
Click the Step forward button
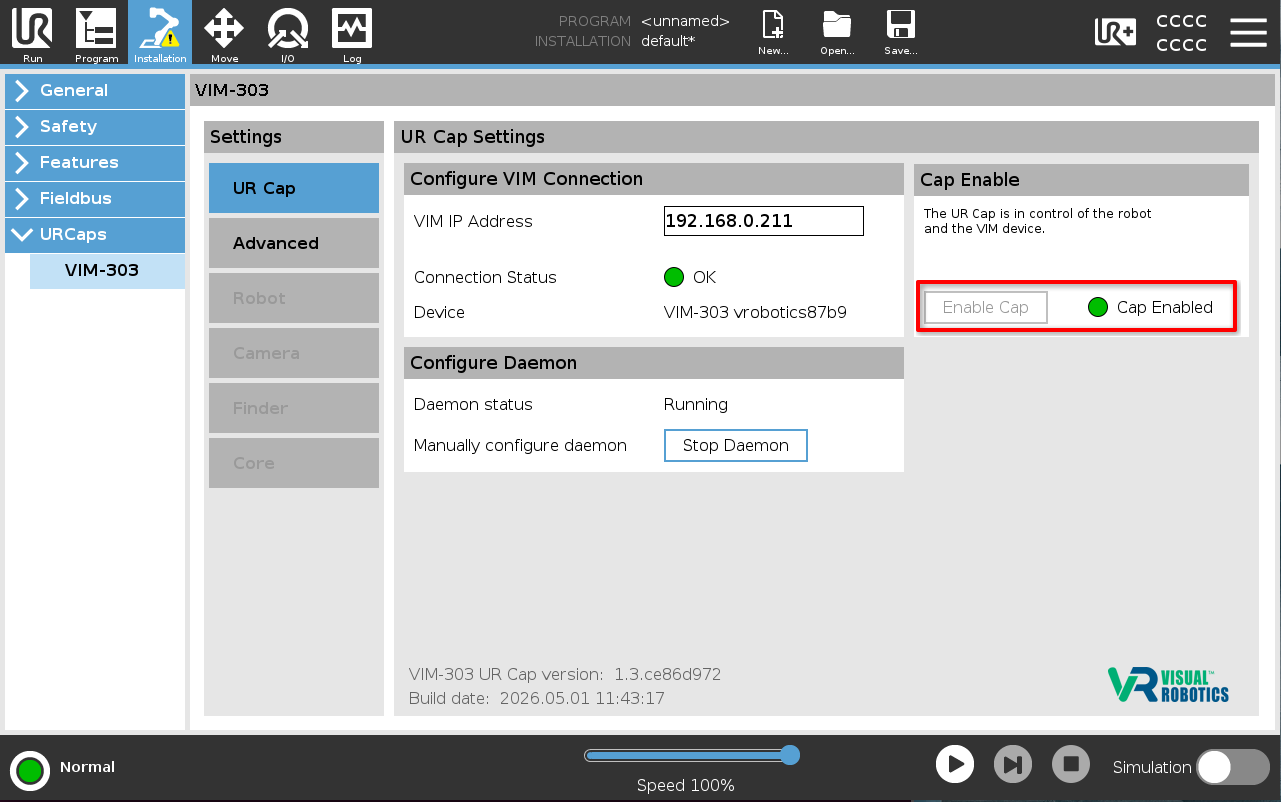pos(1013,765)
